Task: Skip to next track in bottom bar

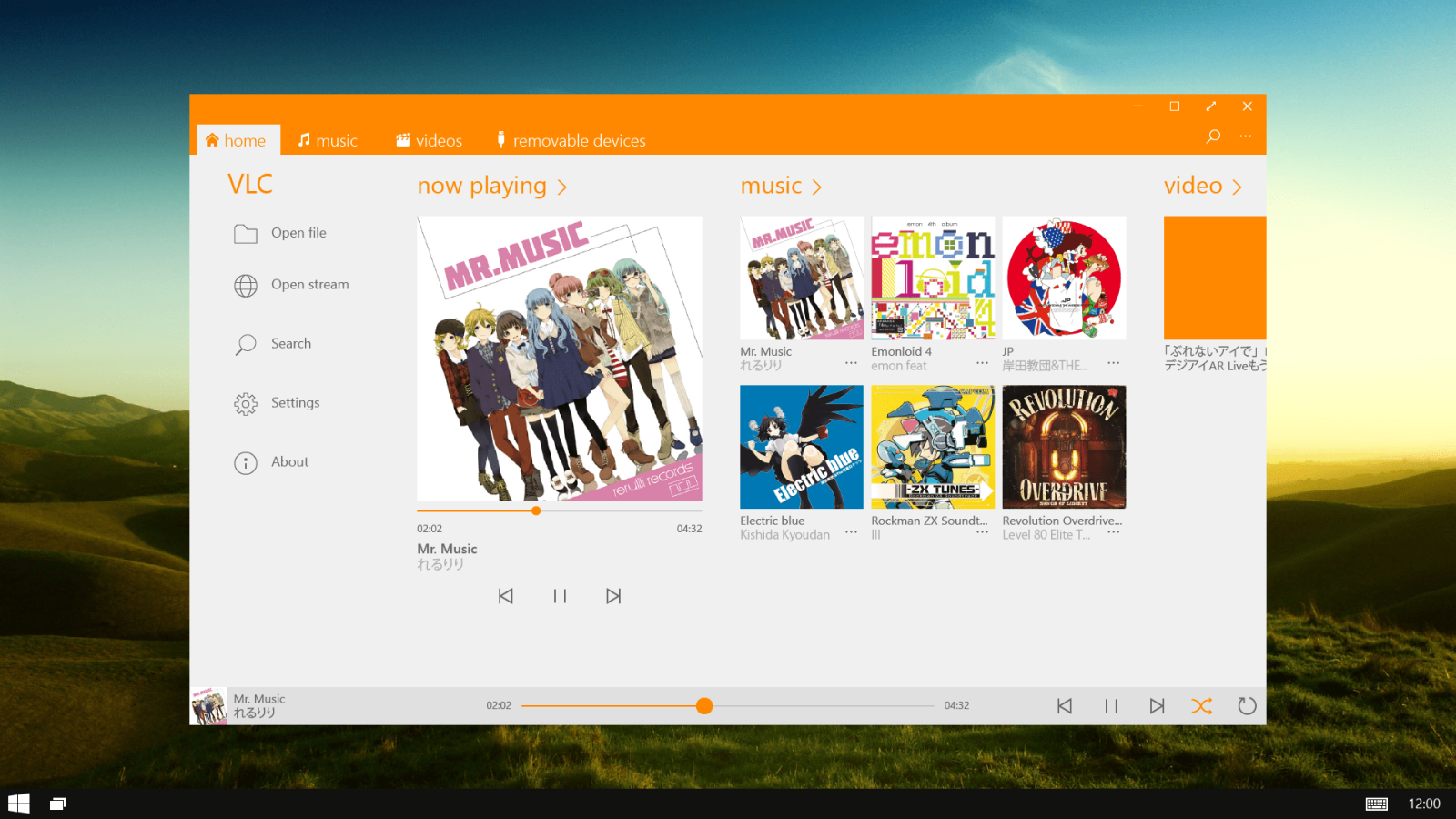Action: click(1157, 706)
